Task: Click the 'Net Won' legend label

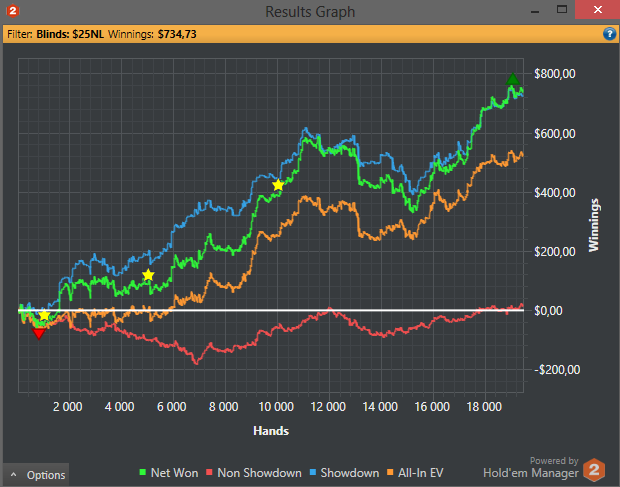Action: 174,473
